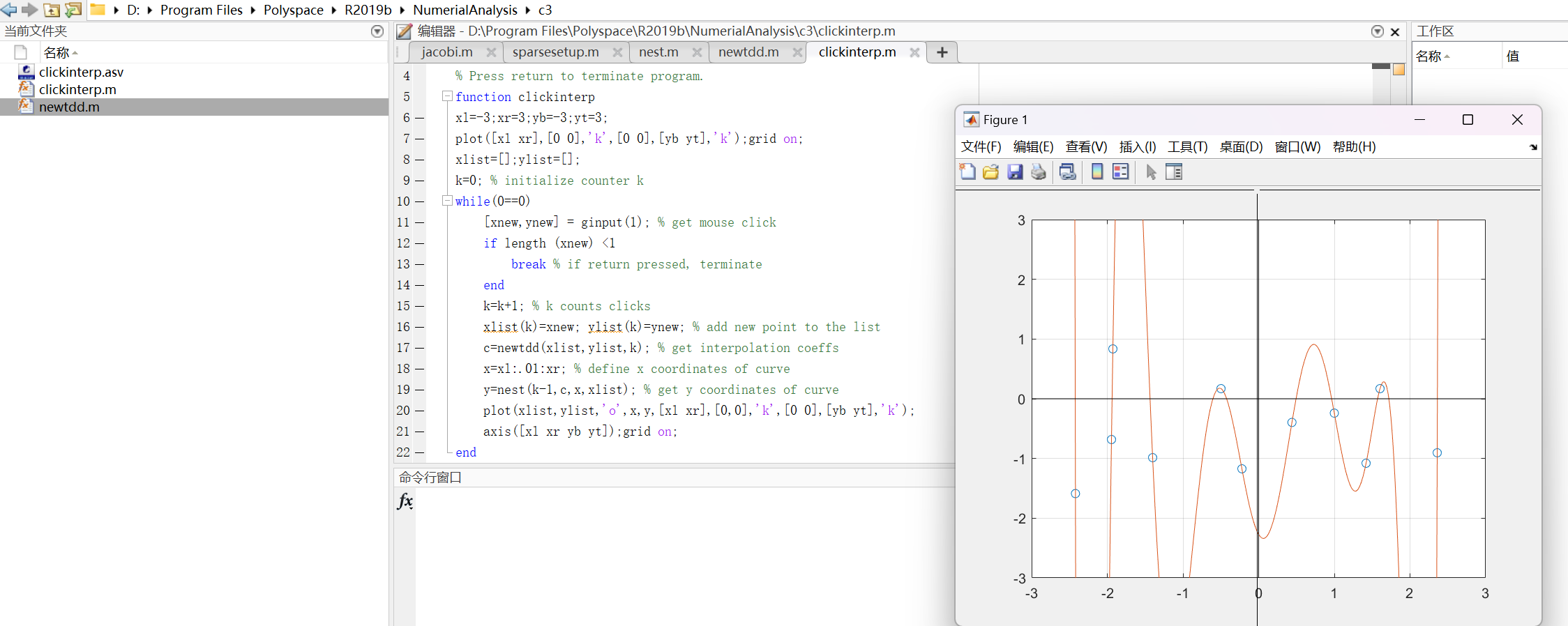Navigate to R2019b in address bar
This screenshot has height=626, width=1568.
tap(368, 10)
